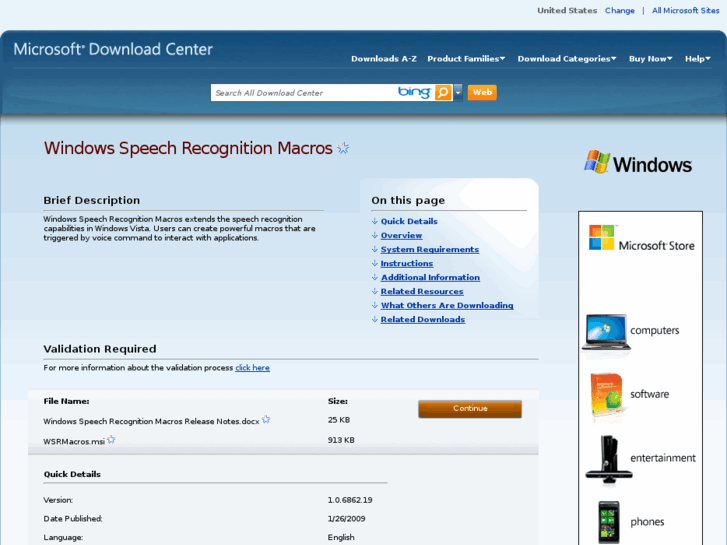Click the Windows phone icon
The image size is (727, 545).
click(609, 522)
